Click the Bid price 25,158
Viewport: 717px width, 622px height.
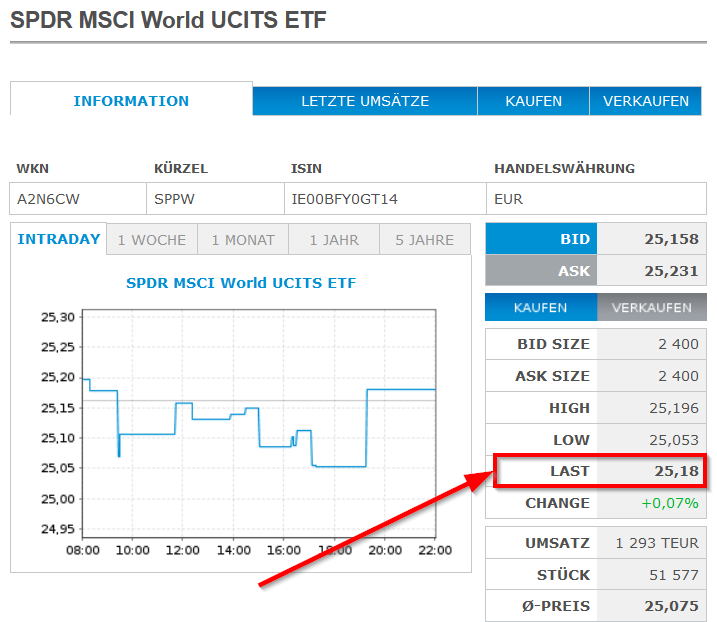[671, 239]
